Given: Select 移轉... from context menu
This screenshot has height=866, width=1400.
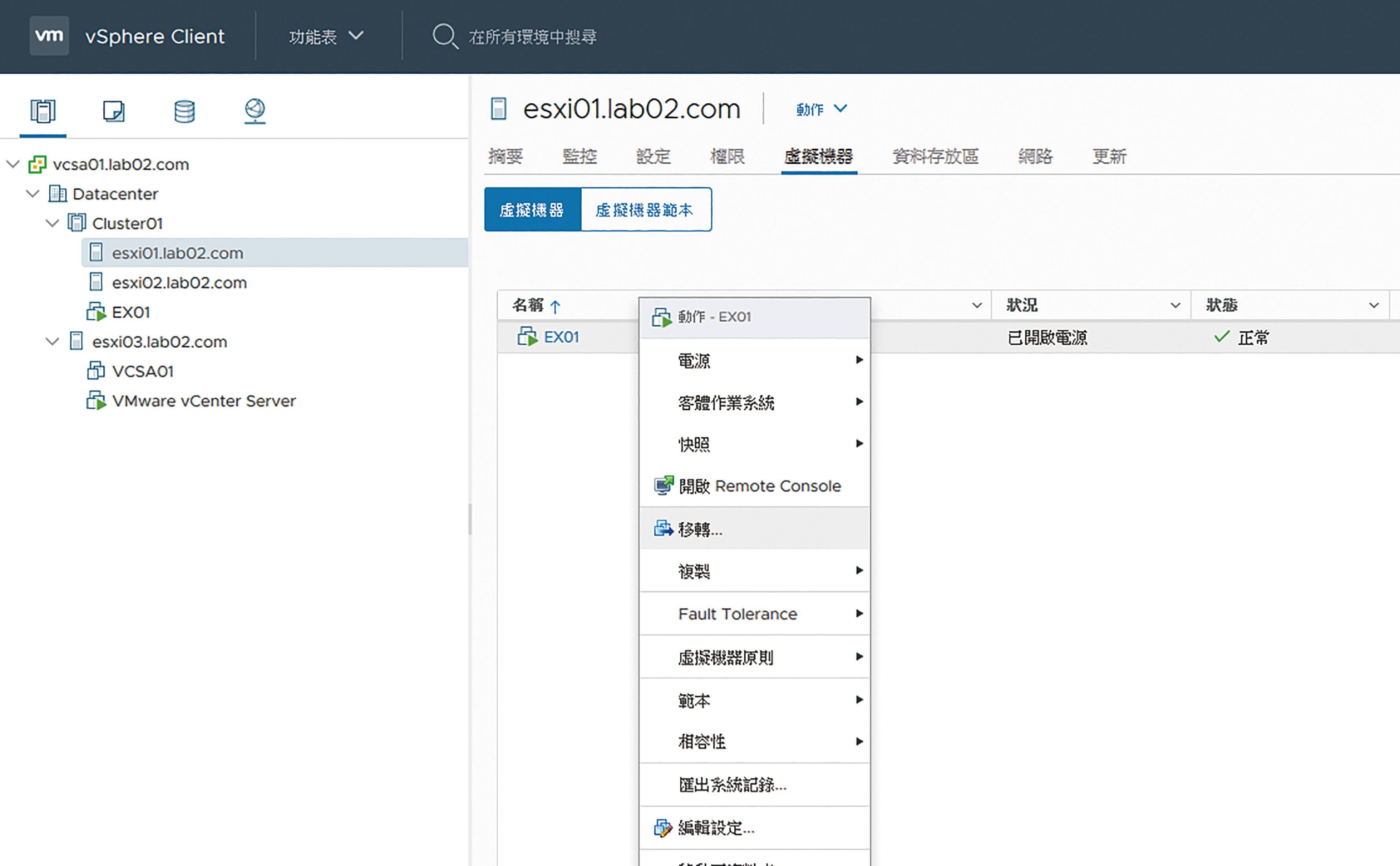Looking at the screenshot, I should pos(754,528).
